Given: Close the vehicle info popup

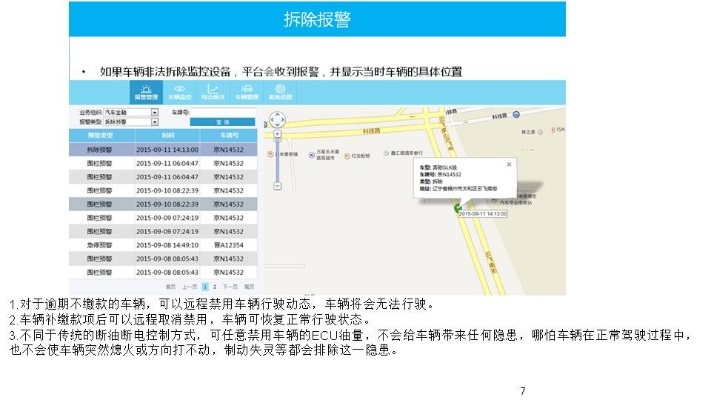Looking at the screenshot, I should [x=508, y=162].
